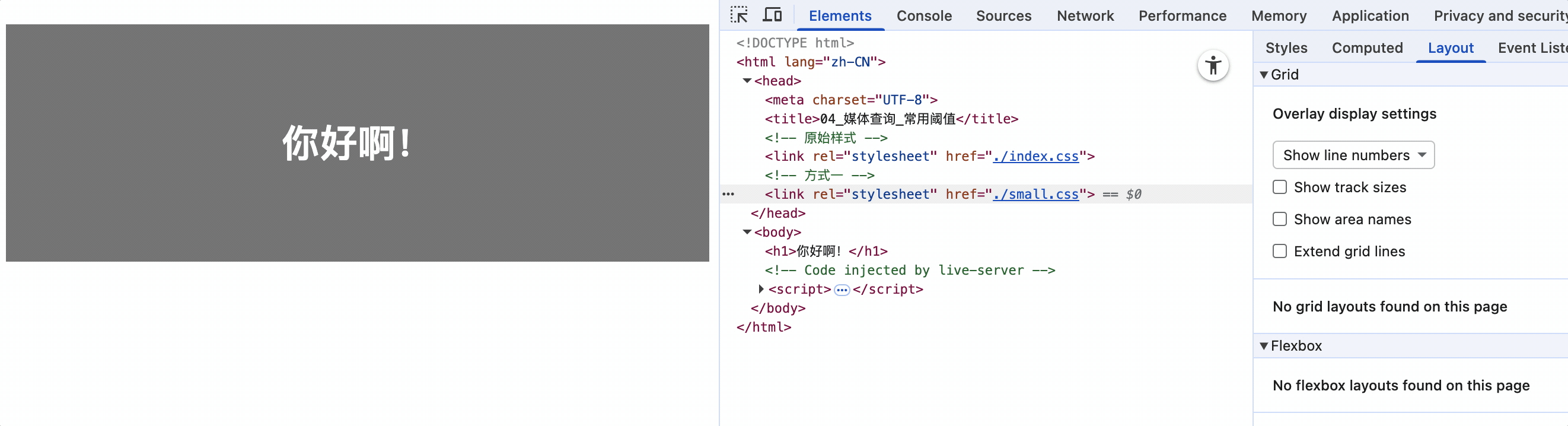The height and width of the screenshot is (426, 1568).
Task: Open the accessibility tree button
Action: point(1213,66)
